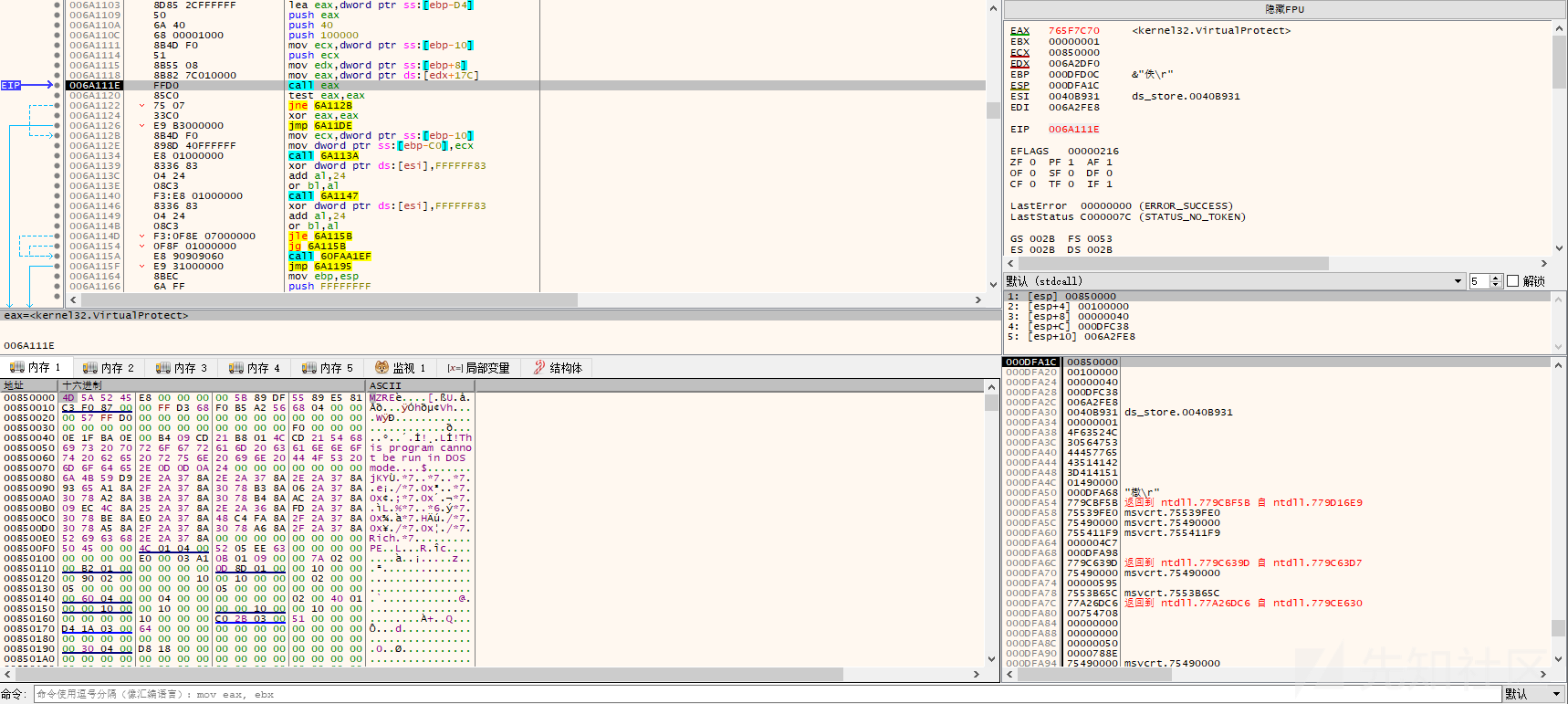The height and width of the screenshot is (704, 1568).
Task: Click registers panel scroll up arrow
Action: tap(1559, 29)
